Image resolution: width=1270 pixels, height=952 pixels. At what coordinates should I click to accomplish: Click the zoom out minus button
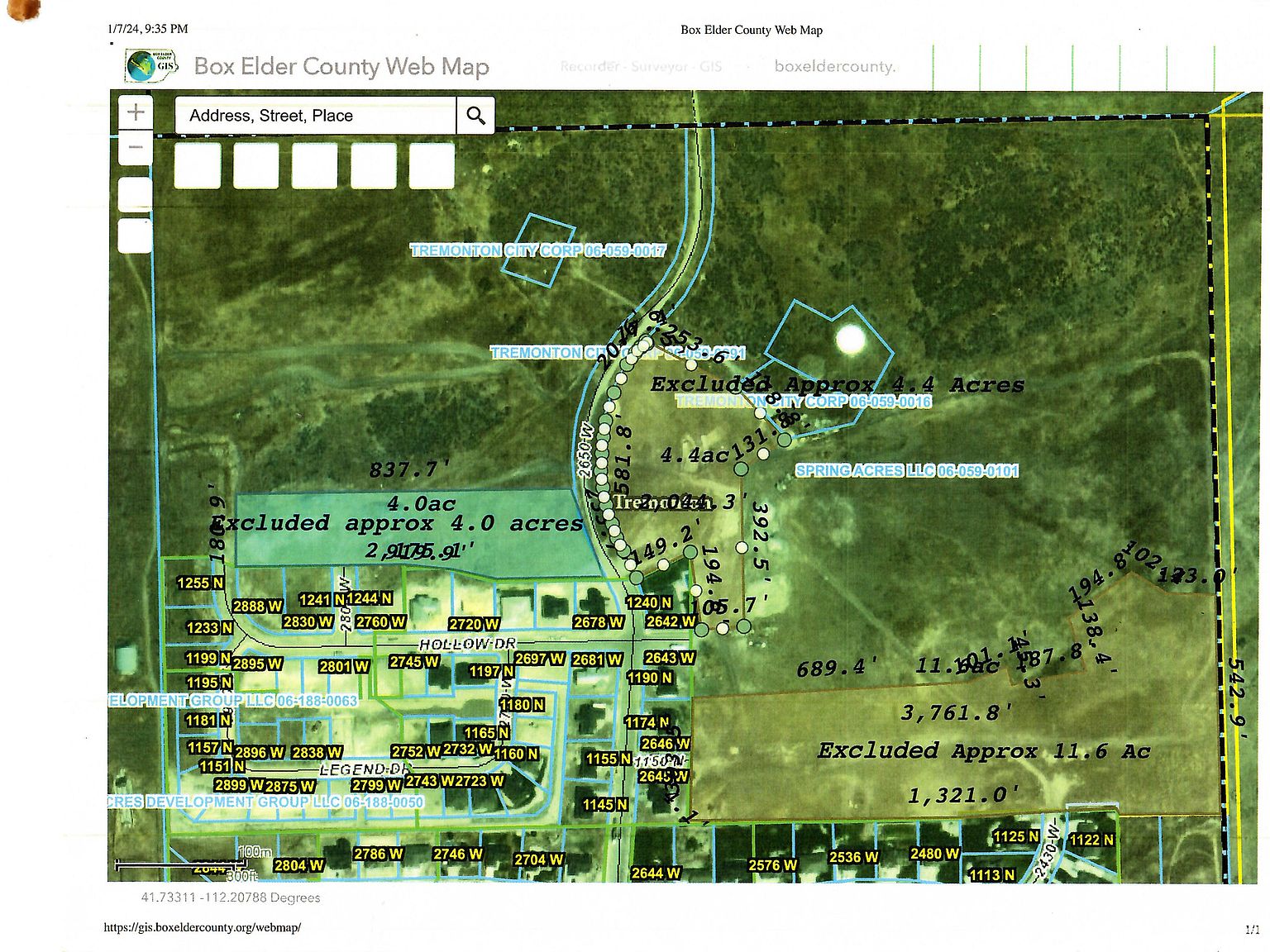click(x=135, y=146)
